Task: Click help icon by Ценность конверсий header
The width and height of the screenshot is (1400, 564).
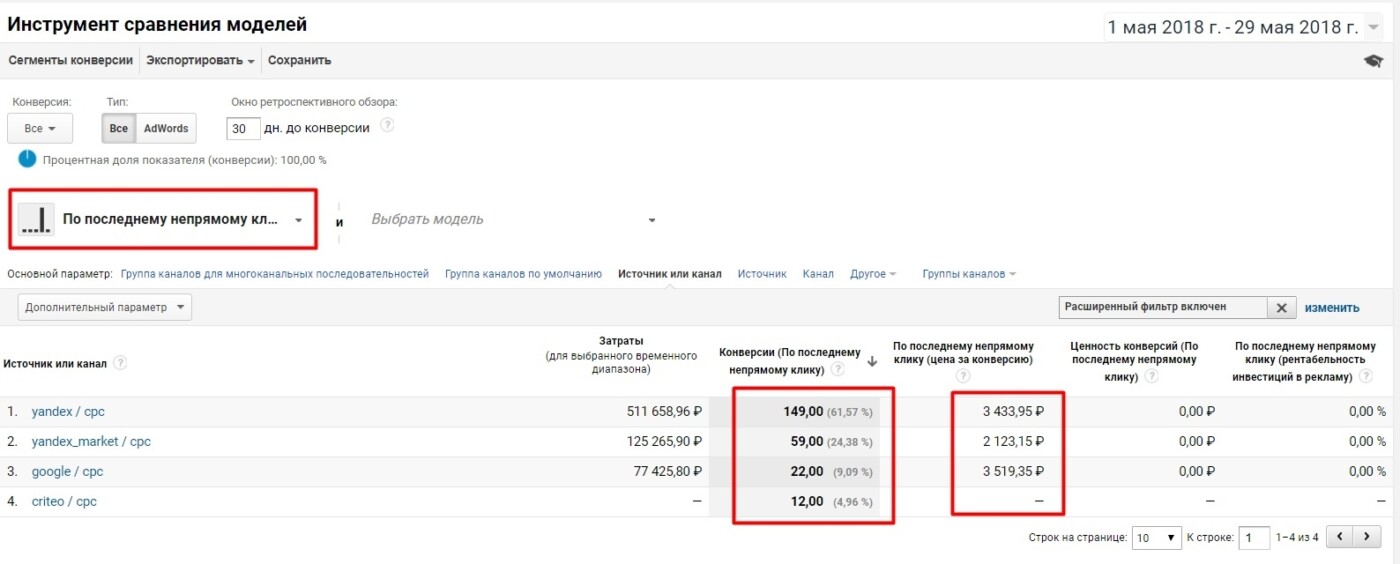Action: point(1151,376)
